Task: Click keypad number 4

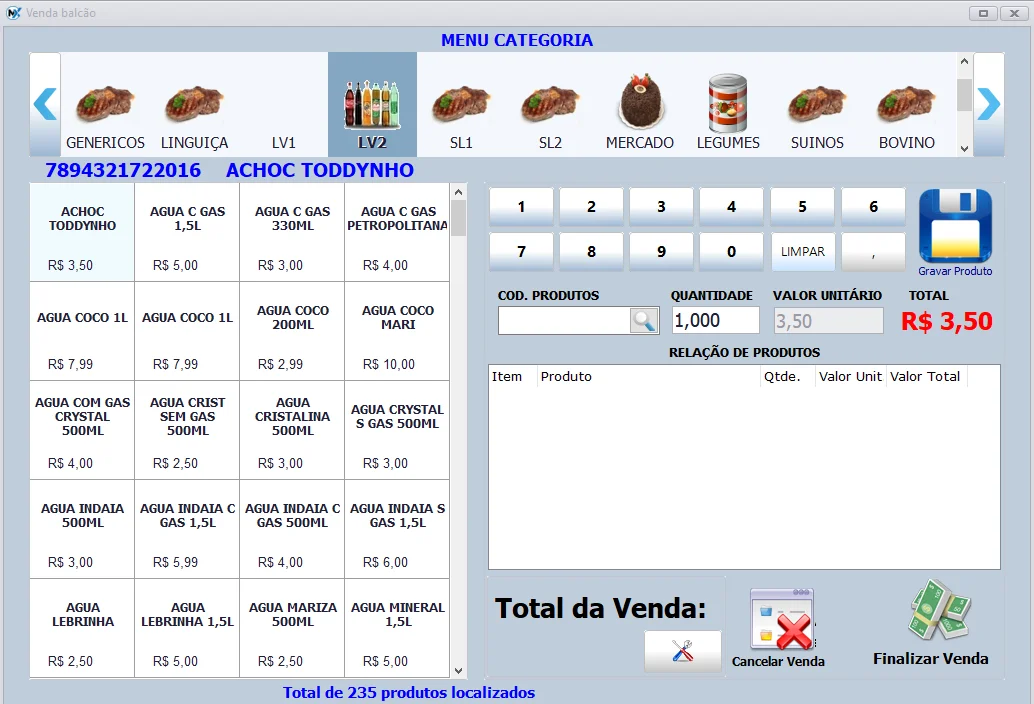Action: 731,207
